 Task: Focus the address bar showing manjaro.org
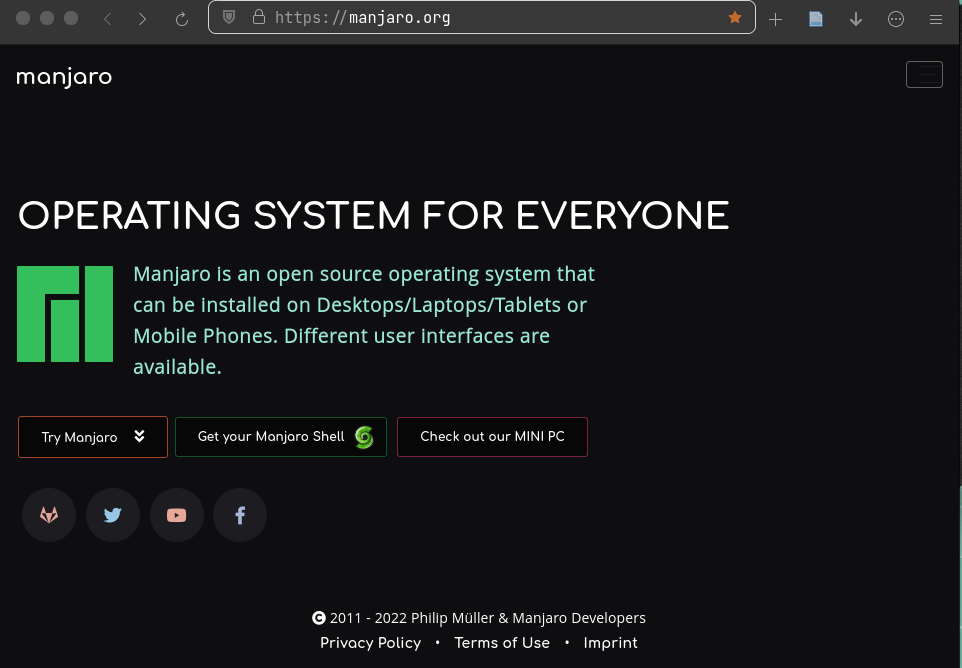(482, 18)
